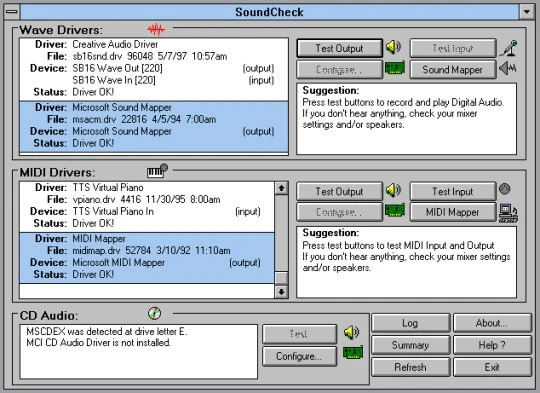Viewport: 540px width, 393px height.
Task: Click the MIDI connector icon beside MIDI Test Input
Action: coord(505,189)
